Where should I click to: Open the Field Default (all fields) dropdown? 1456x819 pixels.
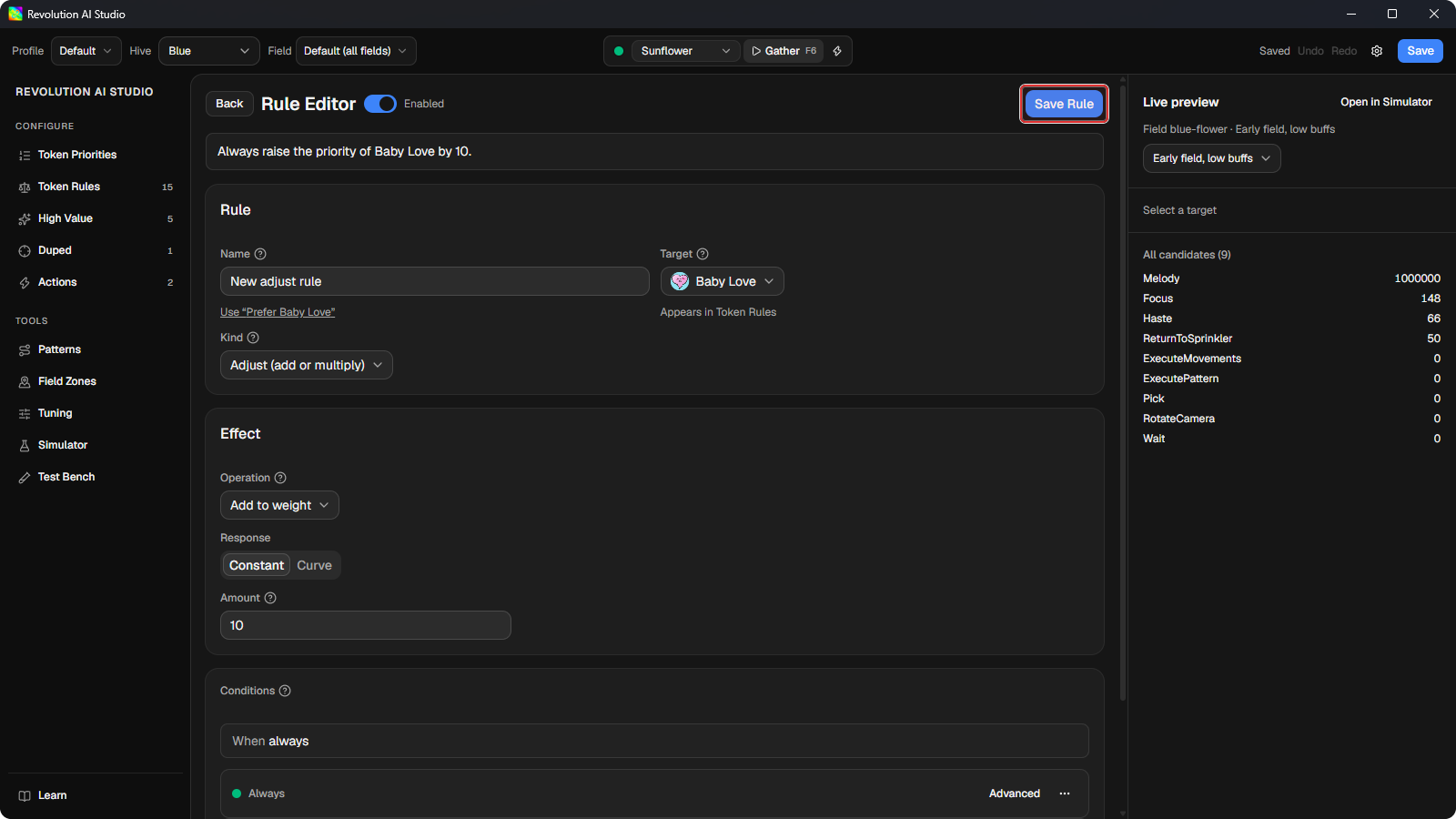[356, 51]
